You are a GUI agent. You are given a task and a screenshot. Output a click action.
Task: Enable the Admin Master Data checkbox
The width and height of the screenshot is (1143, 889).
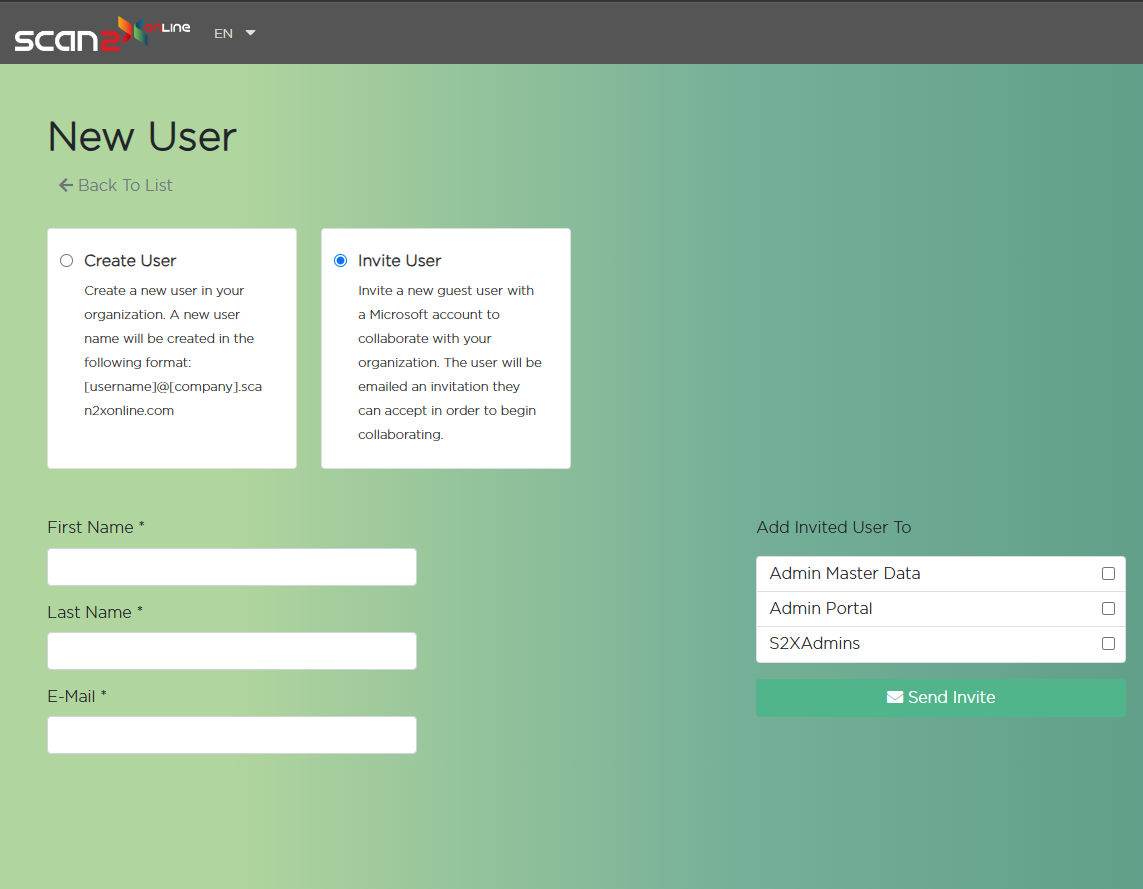(x=1108, y=574)
